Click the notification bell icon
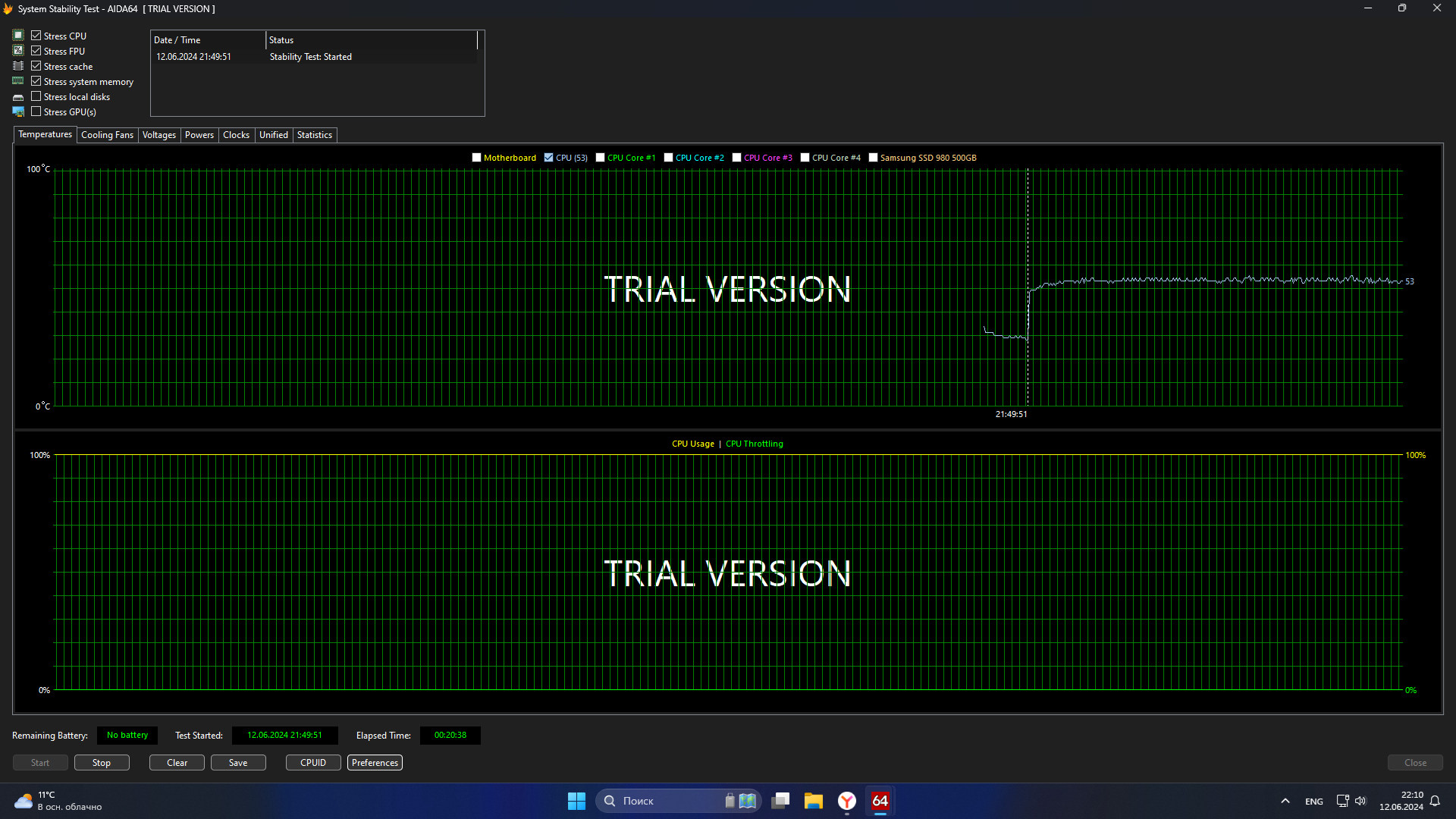This screenshot has height=819, width=1456. pos(1435,801)
